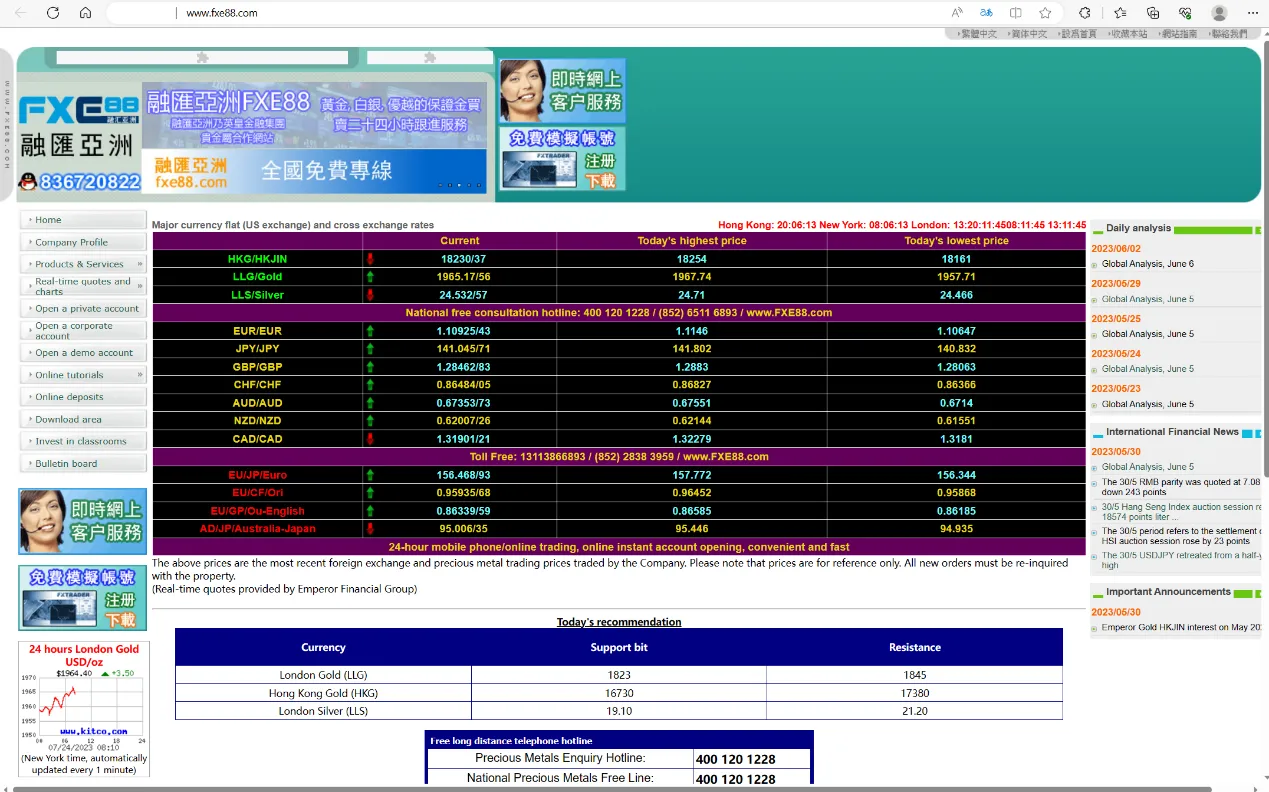Click the header free demo account banner
1269x792 pixels.
[x=562, y=159]
